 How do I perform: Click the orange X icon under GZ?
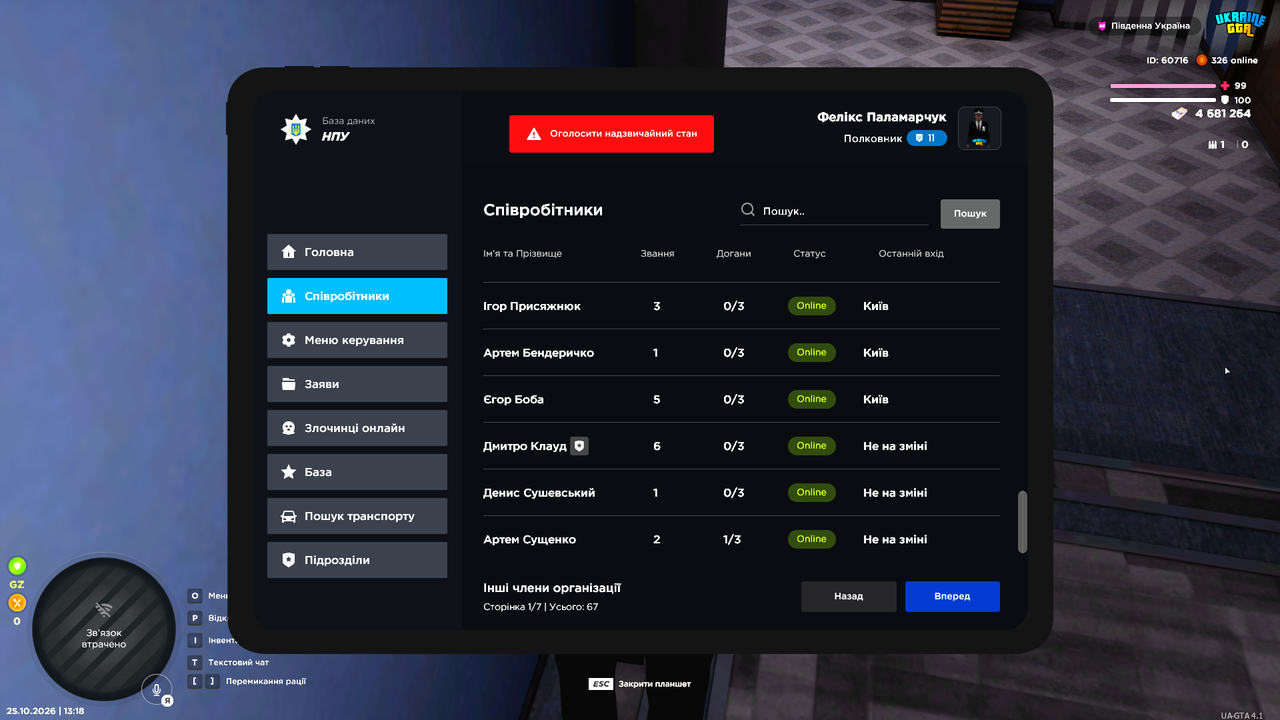(17, 603)
